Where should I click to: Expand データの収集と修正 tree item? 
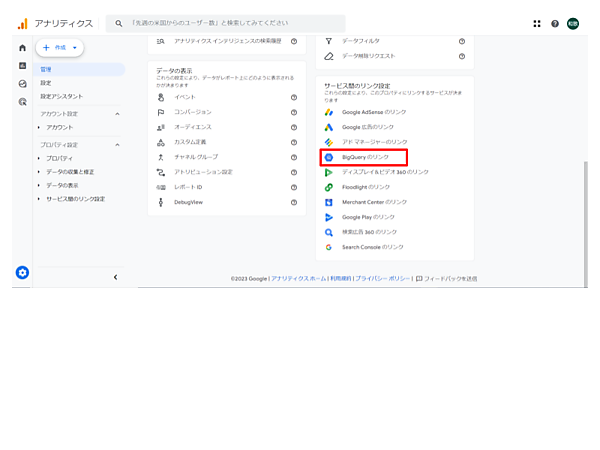(39, 172)
